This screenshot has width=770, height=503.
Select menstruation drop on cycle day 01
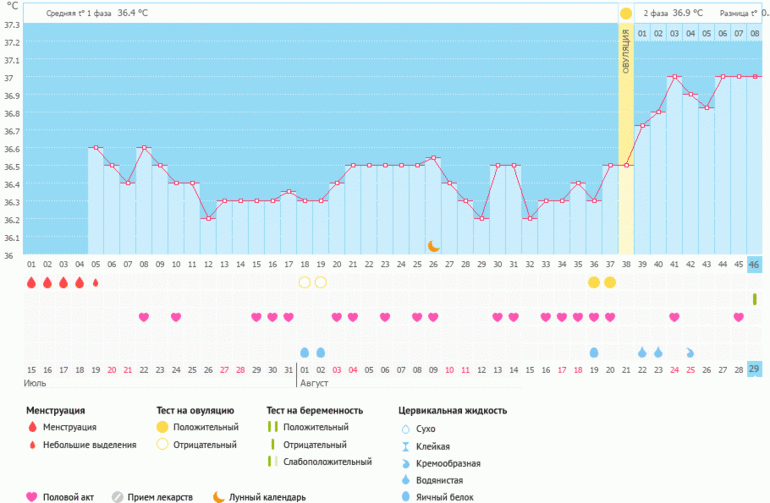click(x=31, y=282)
